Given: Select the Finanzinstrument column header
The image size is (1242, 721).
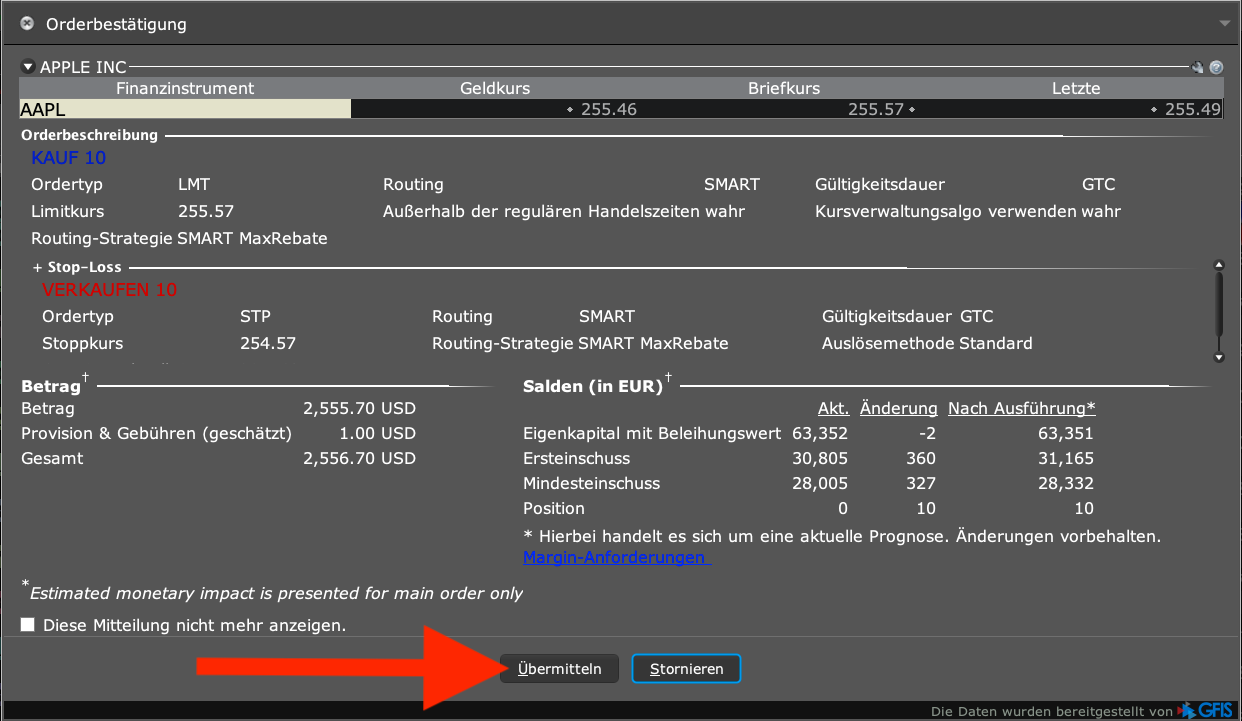Looking at the screenshot, I should [x=185, y=88].
